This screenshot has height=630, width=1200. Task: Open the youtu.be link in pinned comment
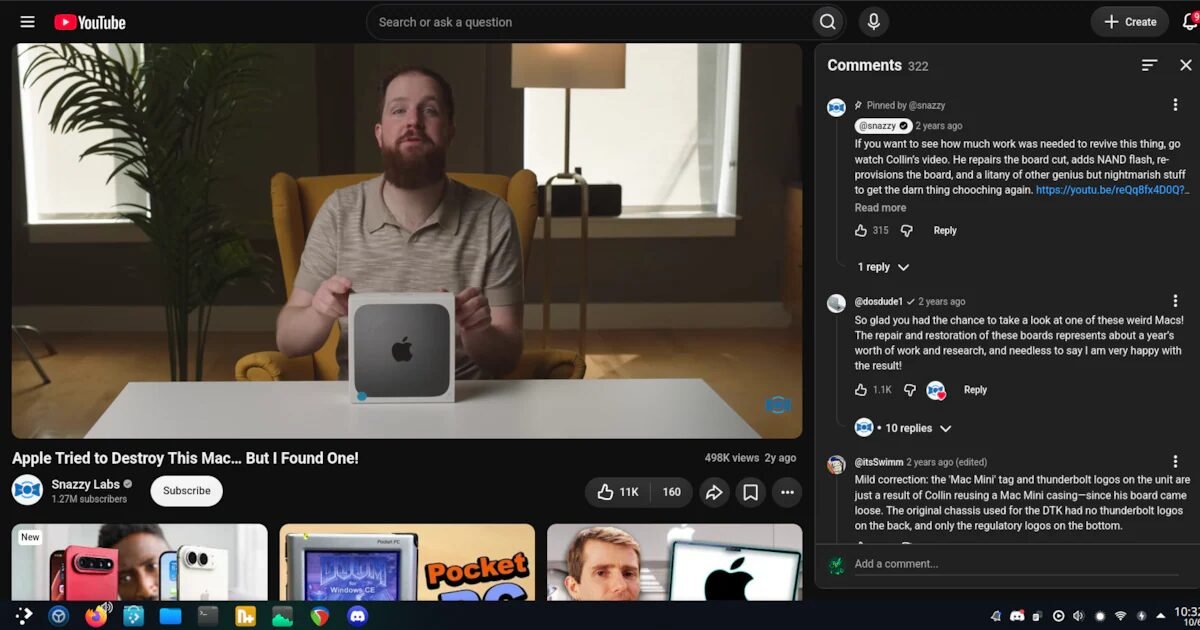click(x=1111, y=190)
